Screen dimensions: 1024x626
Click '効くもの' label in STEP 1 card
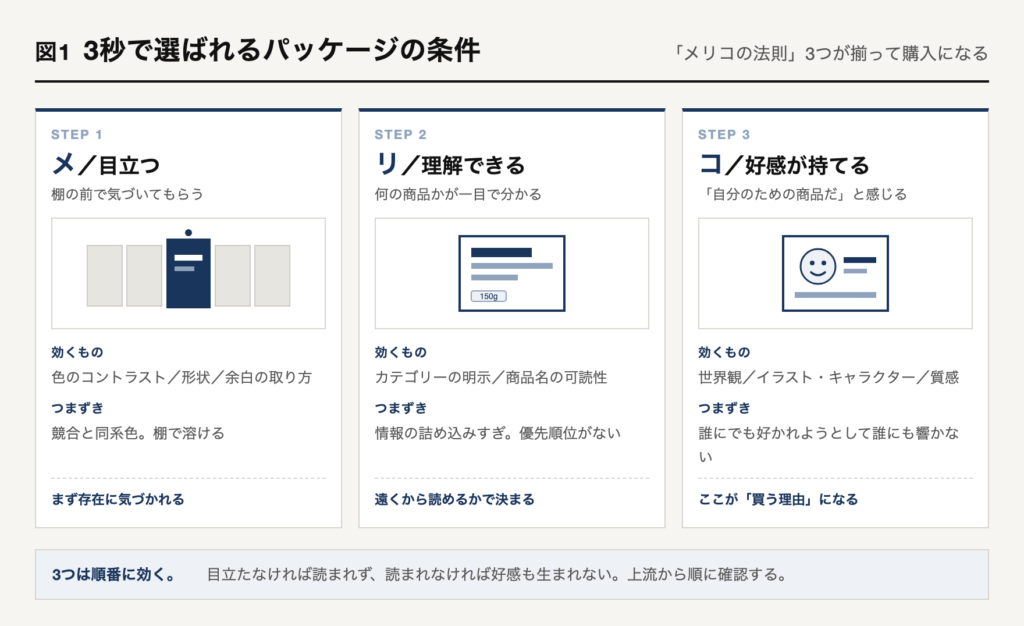[77, 352]
